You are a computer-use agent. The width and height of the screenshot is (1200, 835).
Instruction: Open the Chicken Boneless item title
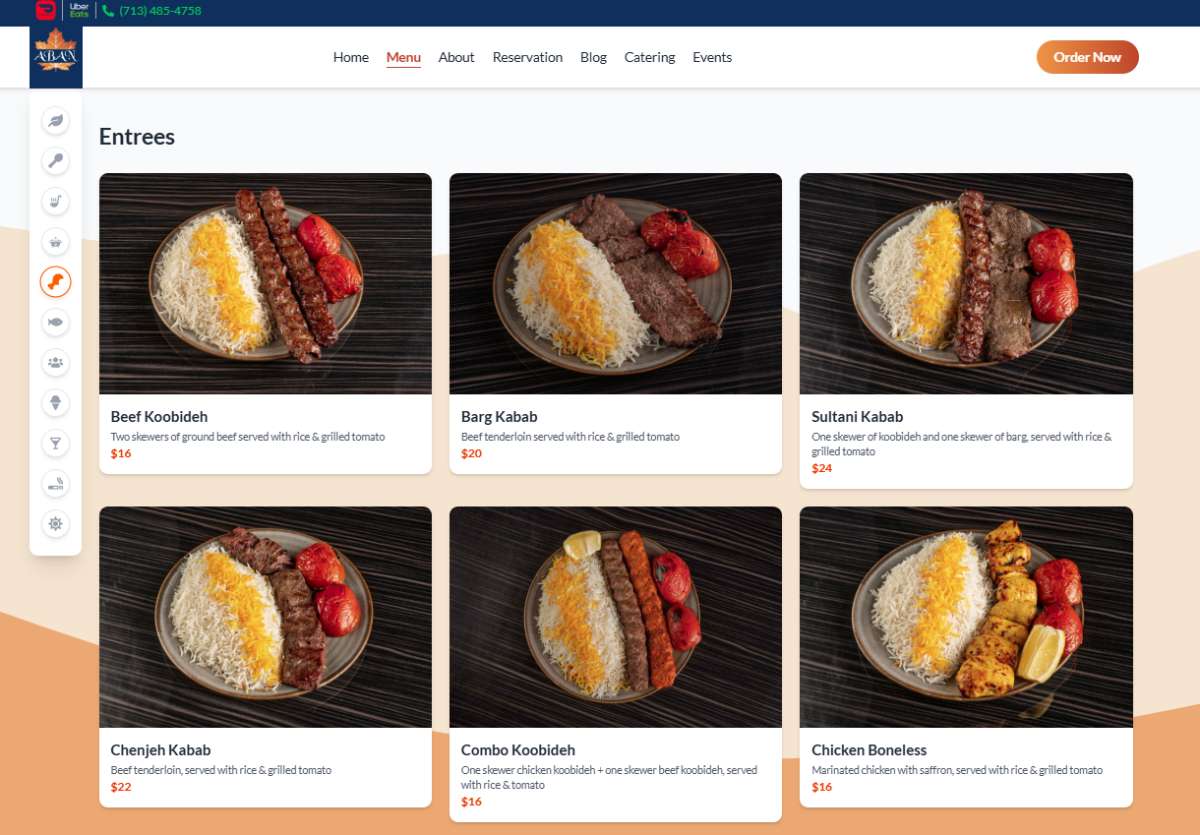pos(869,750)
